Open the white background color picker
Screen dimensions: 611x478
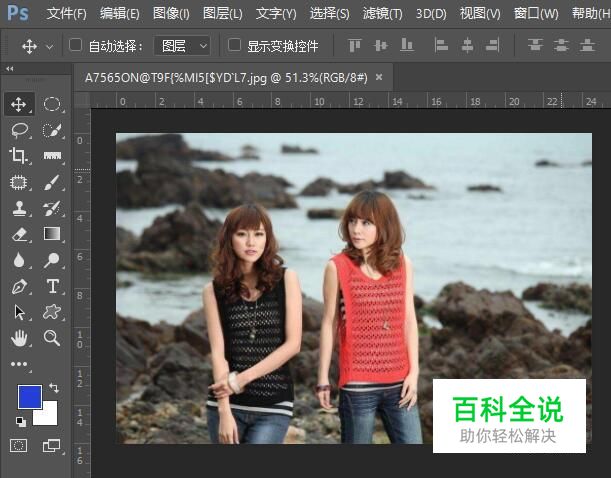tap(50, 417)
